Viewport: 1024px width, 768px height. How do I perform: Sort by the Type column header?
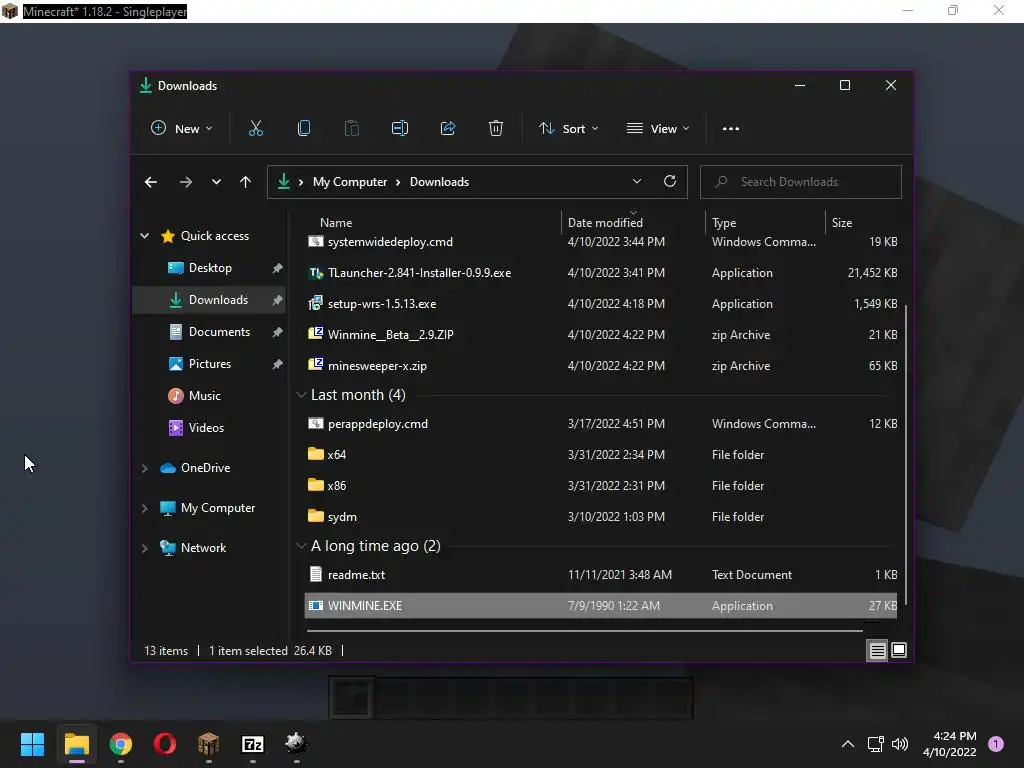click(724, 223)
